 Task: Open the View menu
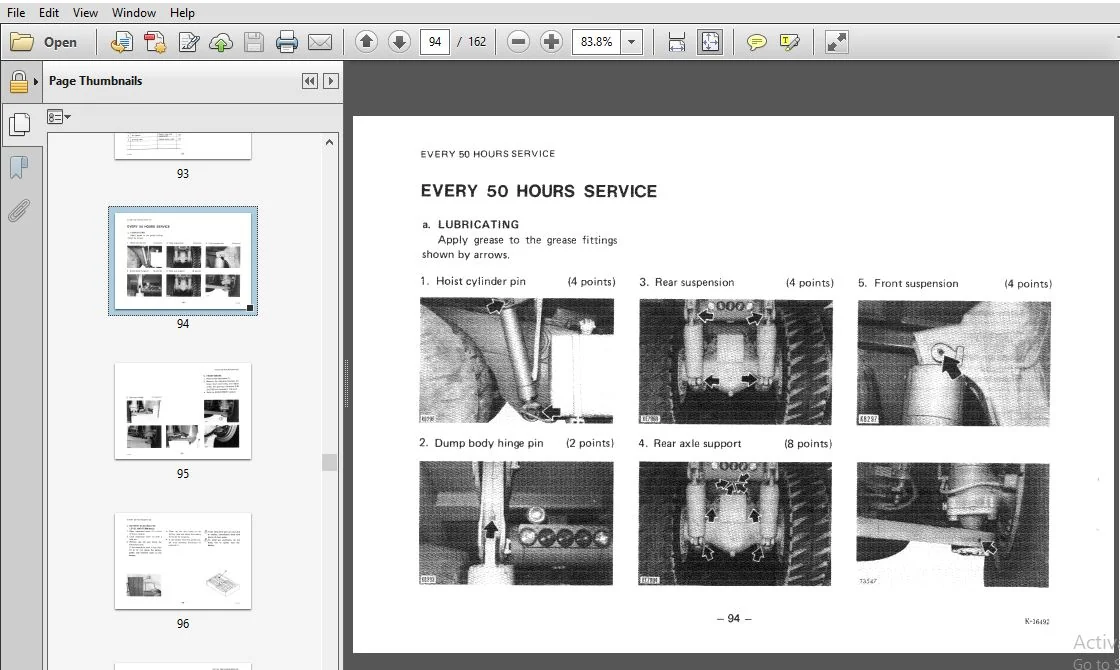coord(85,12)
